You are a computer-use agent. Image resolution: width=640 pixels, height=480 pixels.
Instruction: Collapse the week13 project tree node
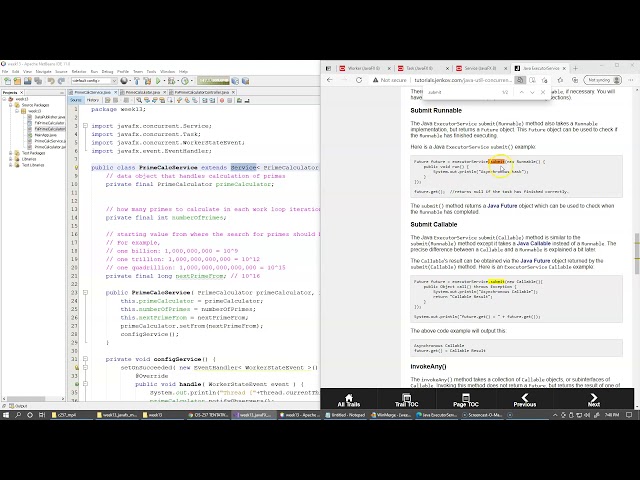click(4, 99)
